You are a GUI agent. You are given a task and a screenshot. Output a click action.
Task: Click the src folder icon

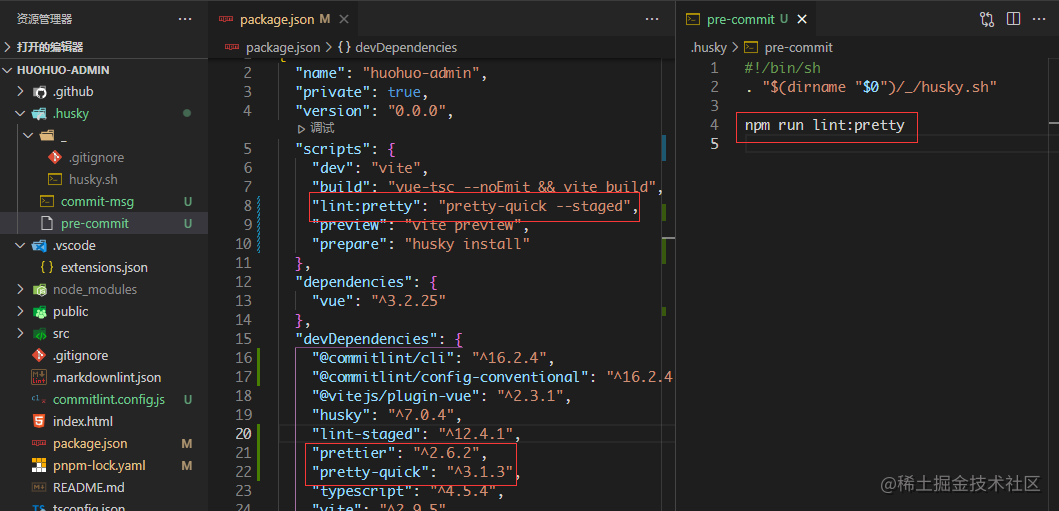coord(40,333)
